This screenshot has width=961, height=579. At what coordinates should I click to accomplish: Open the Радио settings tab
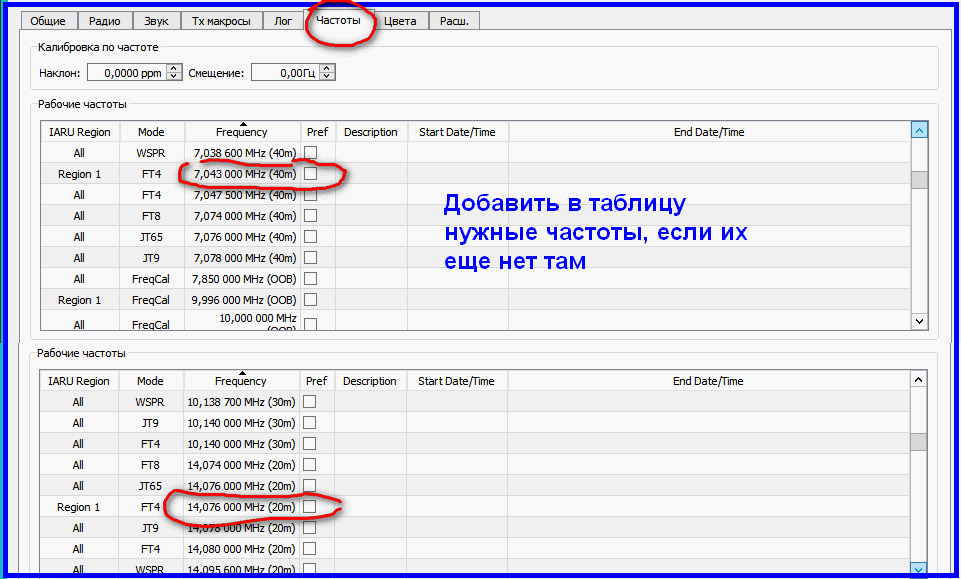pyautogui.click(x=104, y=21)
